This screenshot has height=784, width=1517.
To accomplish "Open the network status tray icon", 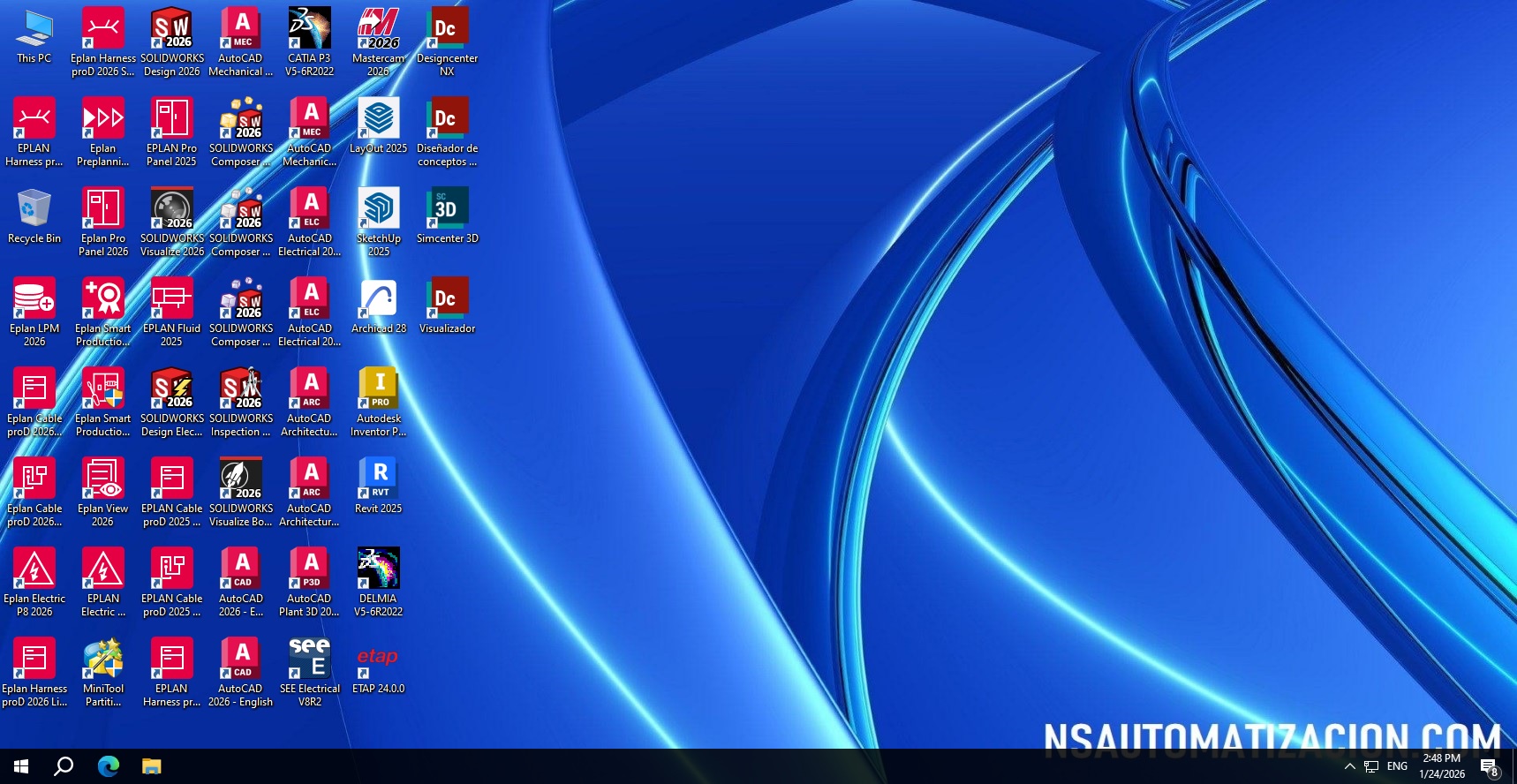I will click(1371, 766).
